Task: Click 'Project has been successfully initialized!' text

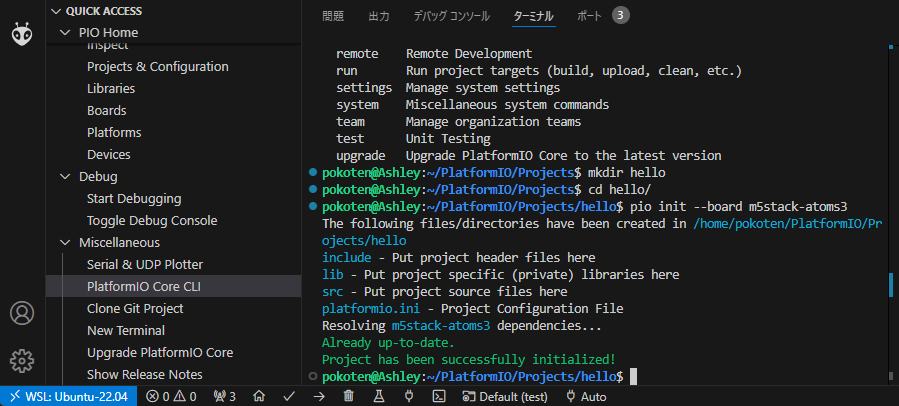Action: click(x=469, y=360)
